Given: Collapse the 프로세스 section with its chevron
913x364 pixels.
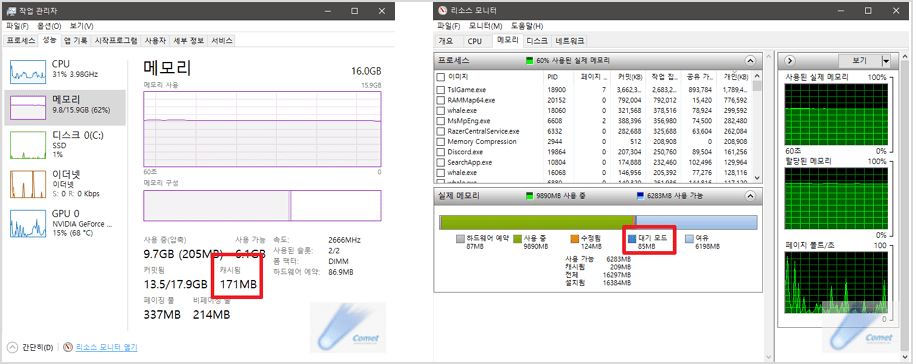Looking at the screenshot, I should coord(750,61).
